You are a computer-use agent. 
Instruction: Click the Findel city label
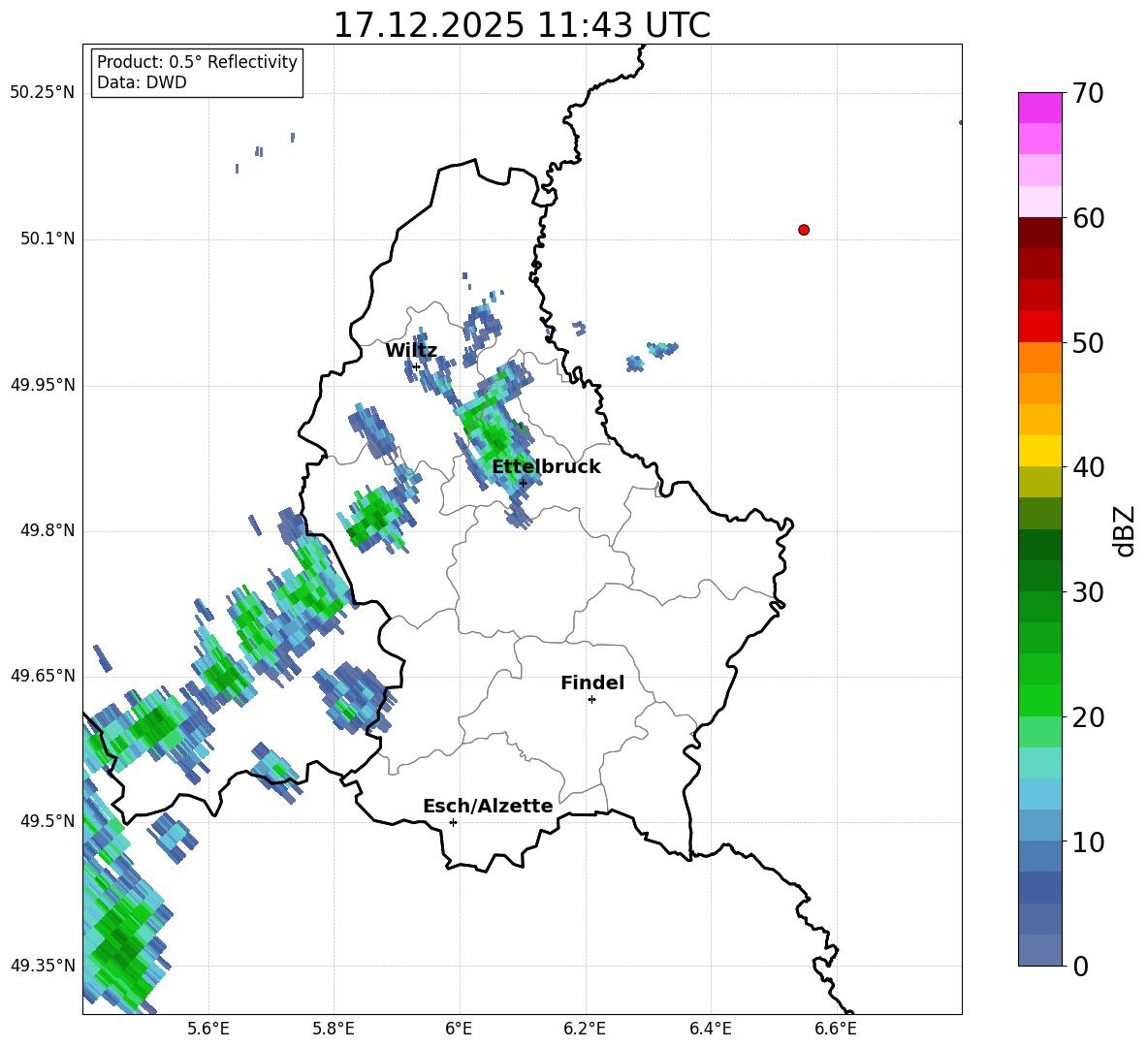click(592, 683)
